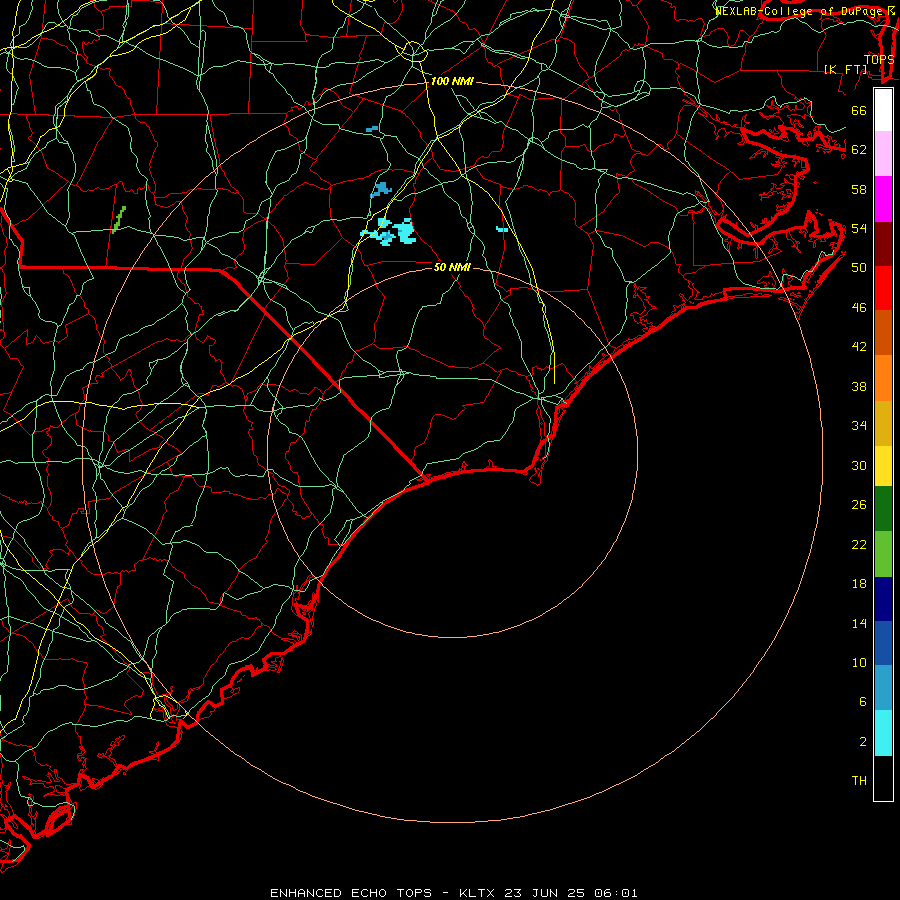The width and height of the screenshot is (900, 900).
Task: Click legend label "66"
Action: tap(859, 110)
